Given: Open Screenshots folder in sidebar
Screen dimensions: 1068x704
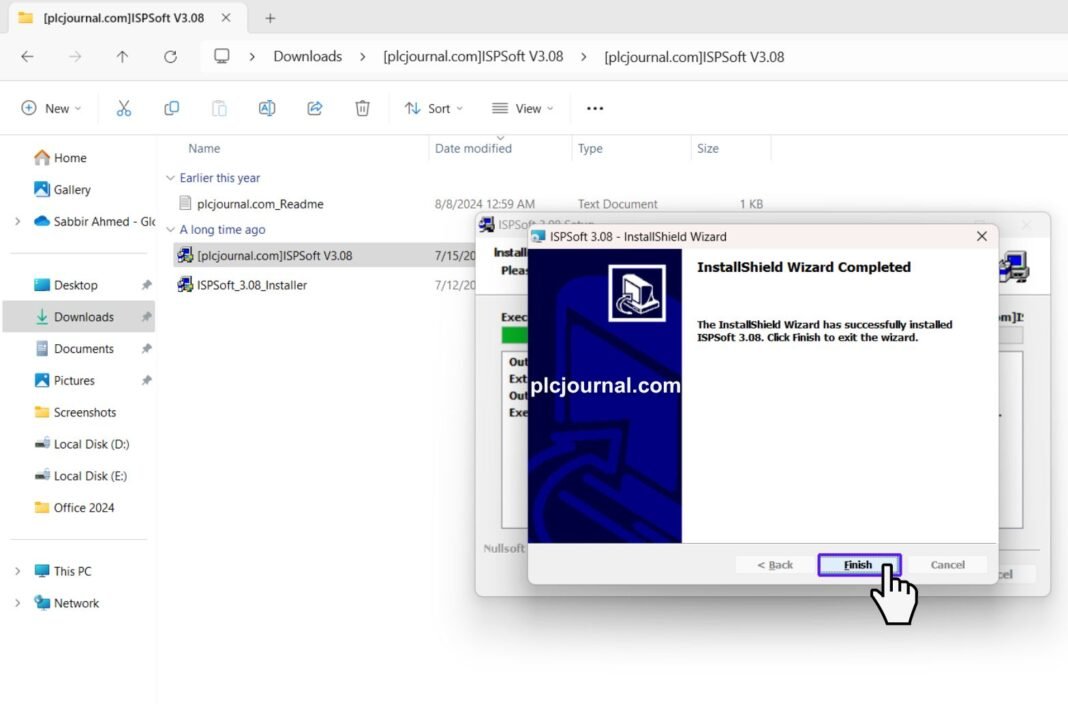Looking at the screenshot, I should click(84, 412).
